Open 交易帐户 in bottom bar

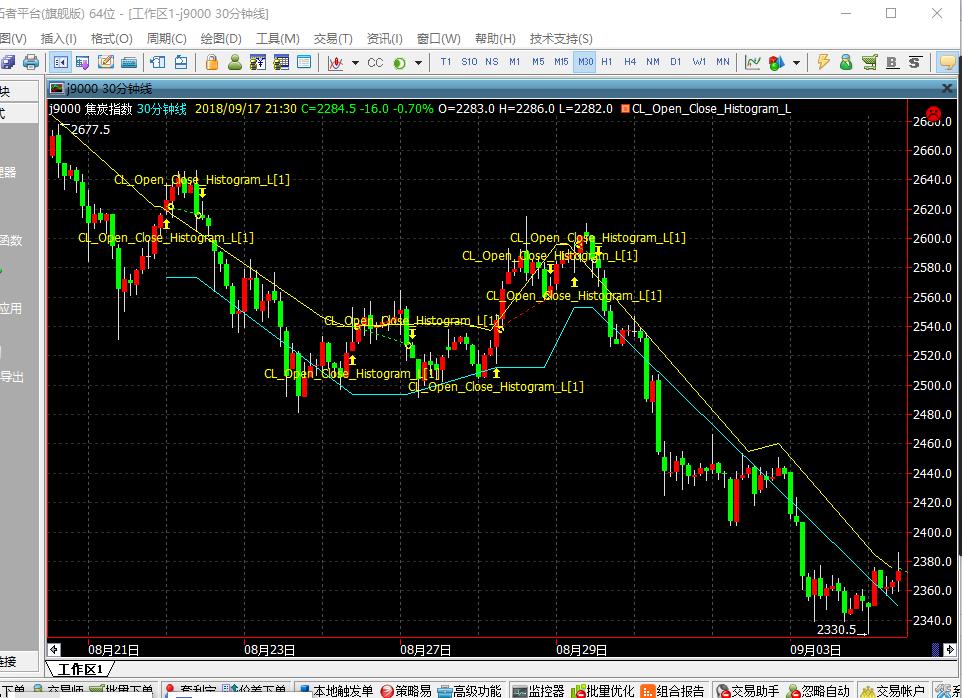891,691
